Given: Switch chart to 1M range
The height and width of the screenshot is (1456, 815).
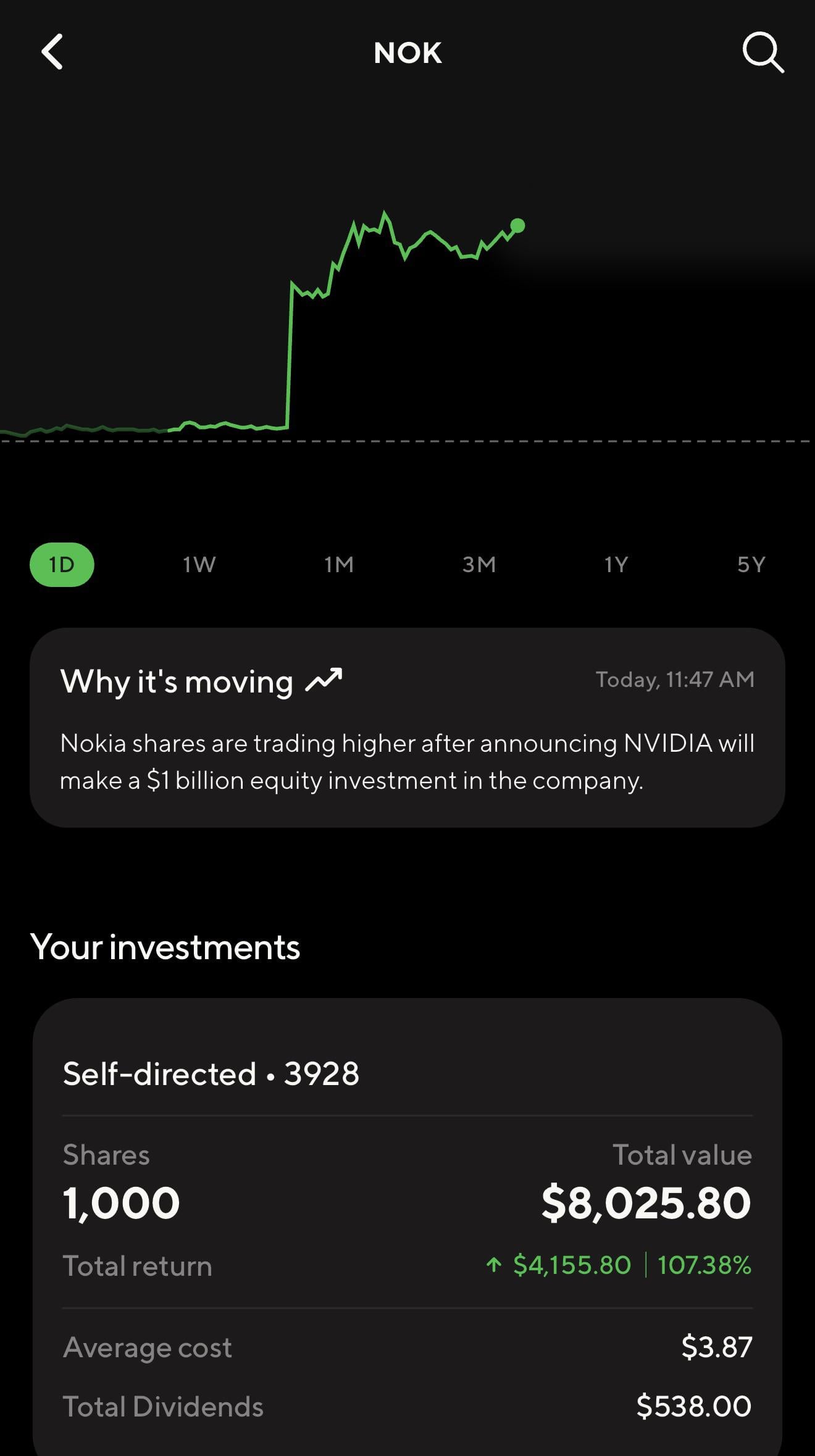Looking at the screenshot, I should (339, 564).
